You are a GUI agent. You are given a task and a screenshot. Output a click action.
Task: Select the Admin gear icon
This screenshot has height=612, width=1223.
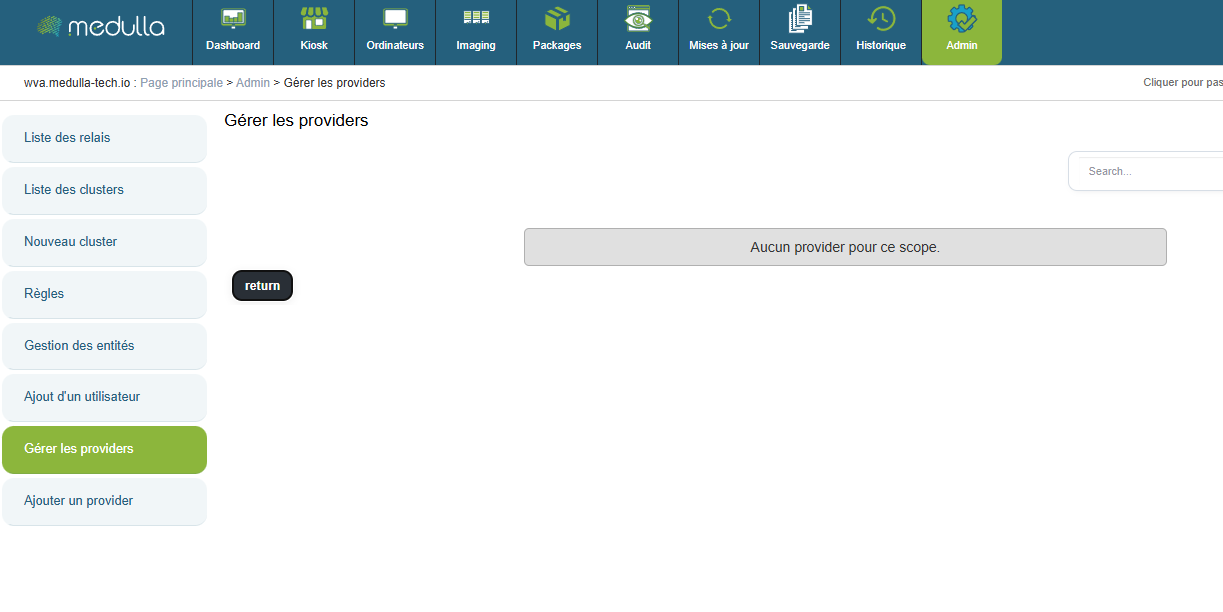[x=962, y=20]
